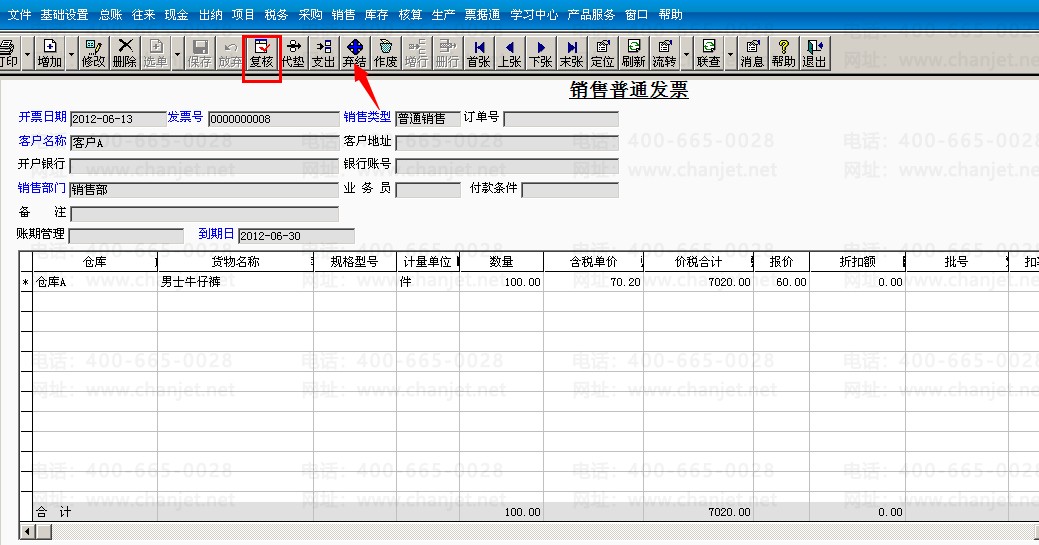
Task: Open the 产品服务 menu
Action: pos(591,15)
